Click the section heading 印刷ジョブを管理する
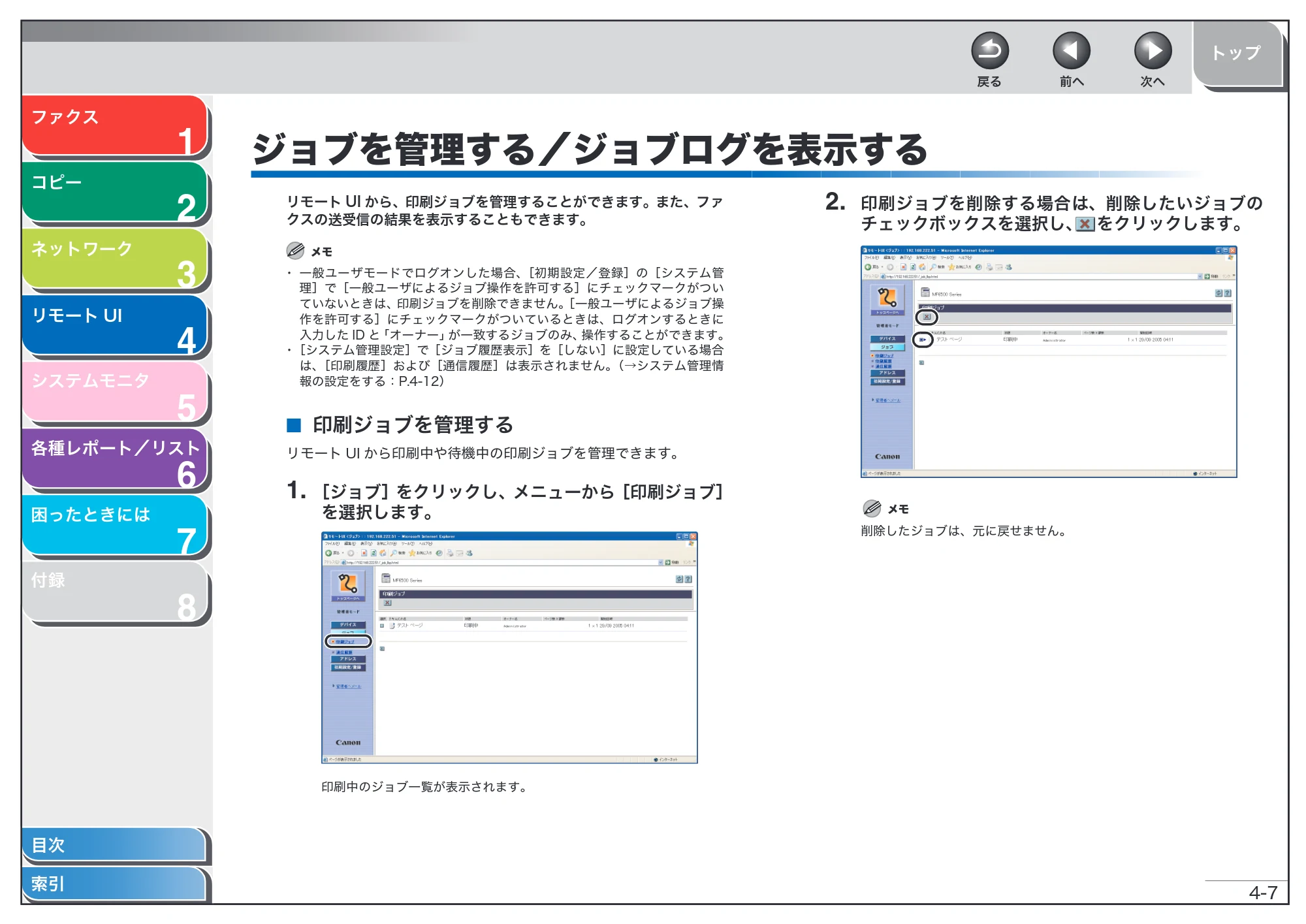 [413, 425]
